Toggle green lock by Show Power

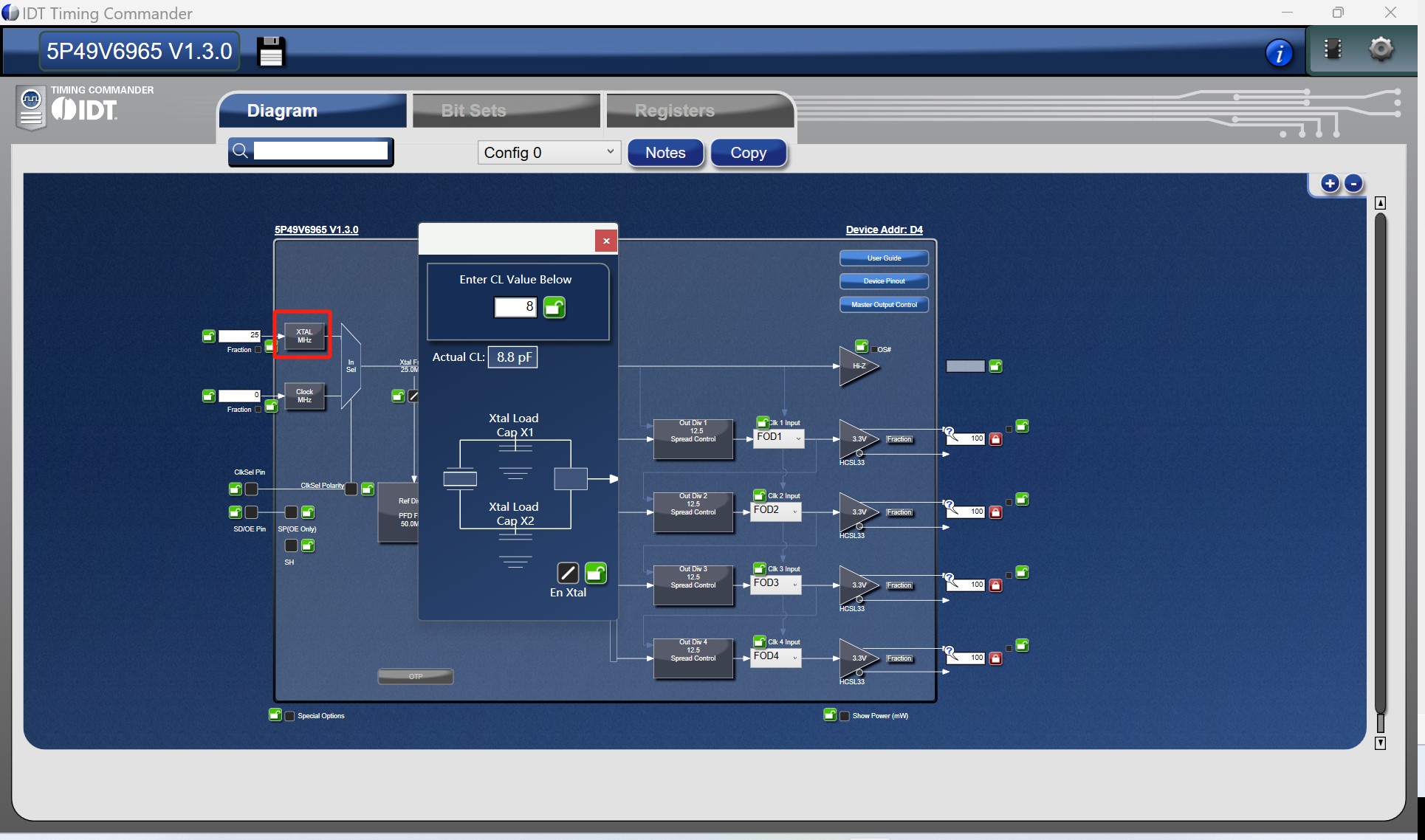tap(830, 715)
